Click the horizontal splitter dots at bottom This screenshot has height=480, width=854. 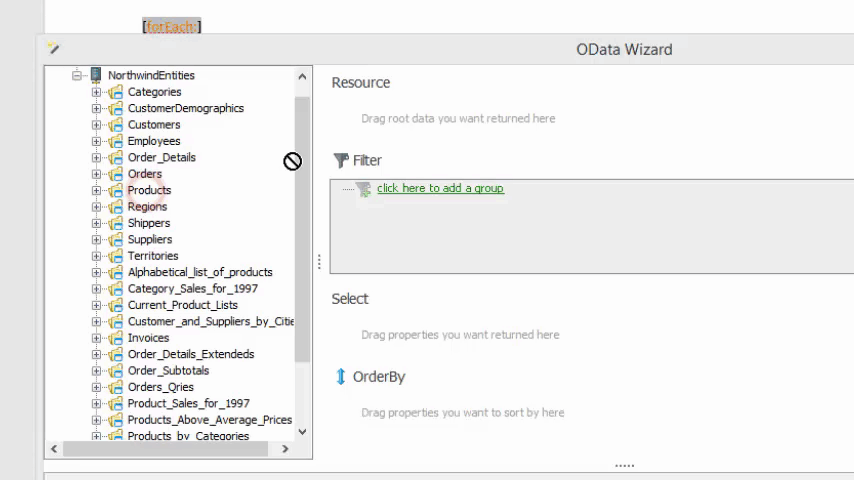pos(625,466)
